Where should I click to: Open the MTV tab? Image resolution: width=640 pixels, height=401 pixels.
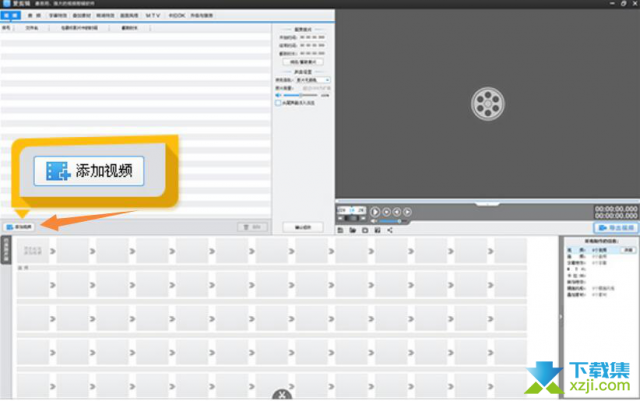tap(153, 16)
